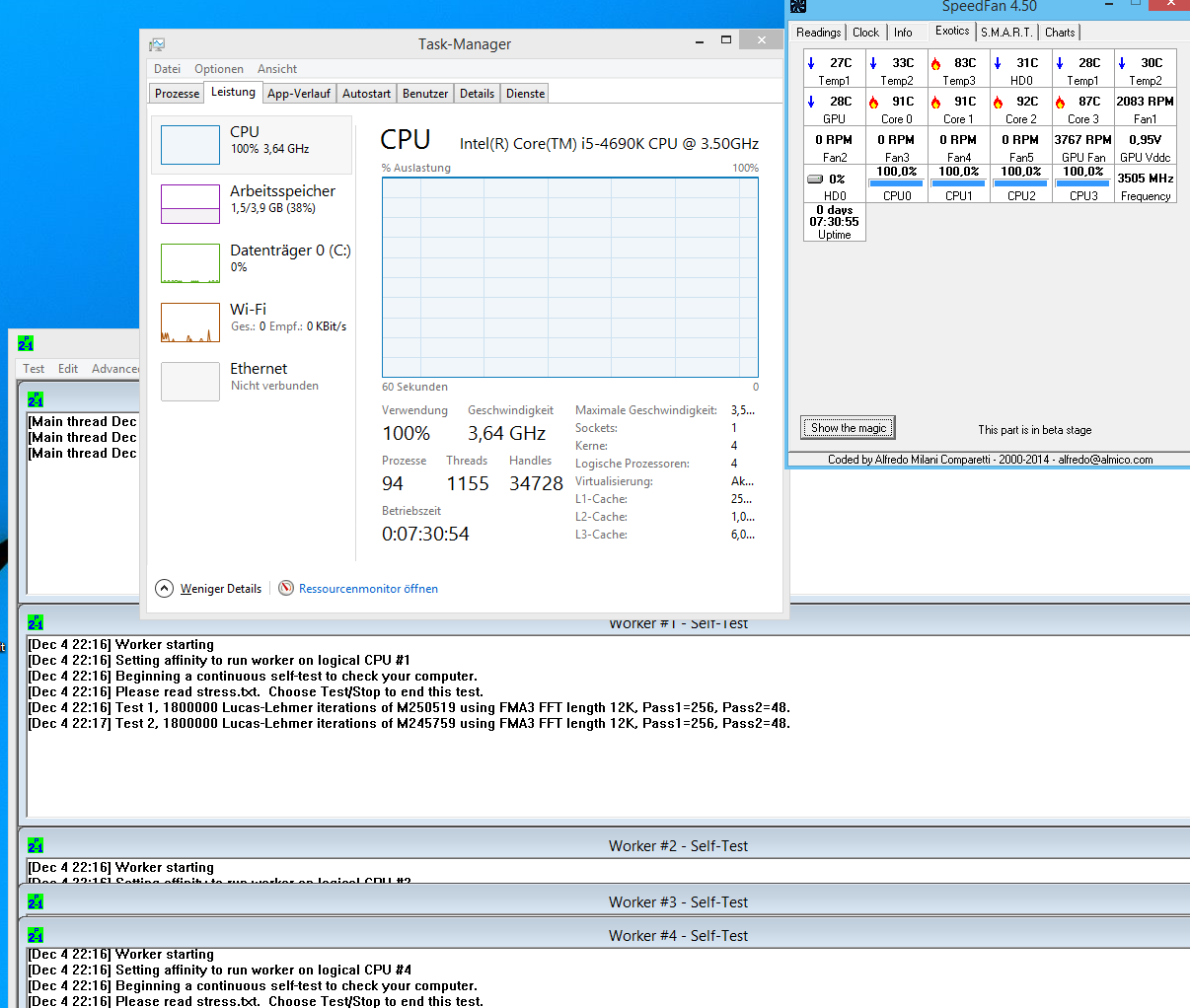Open S.M.A.R.T. tab in SpeedFan
This screenshot has height=1008, width=1190.
click(1006, 33)
